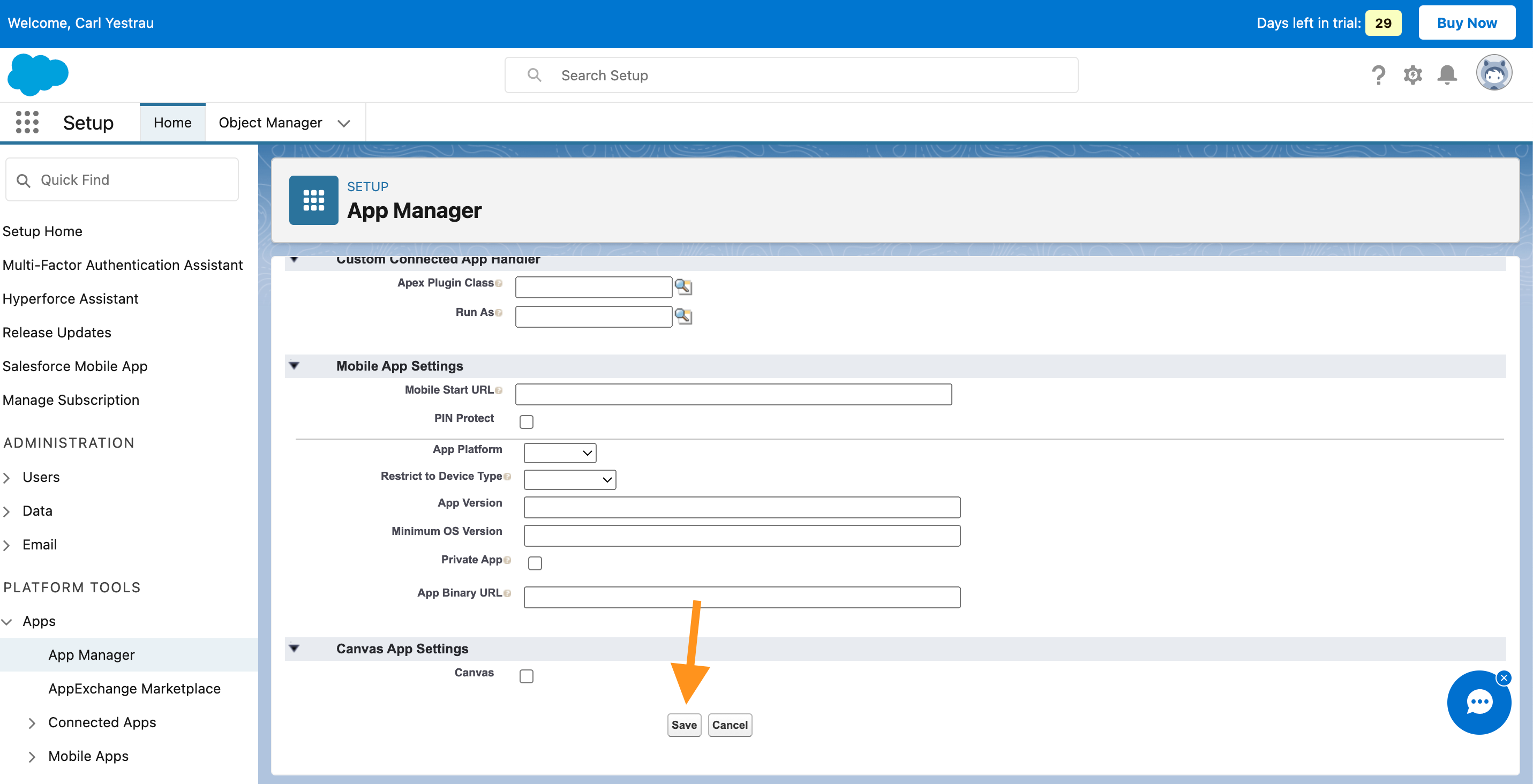The height and width of the screenshot is (784, 1533).
Task: Expand the Email tree item
Action: pyautogui.click(x=6, y=546)
